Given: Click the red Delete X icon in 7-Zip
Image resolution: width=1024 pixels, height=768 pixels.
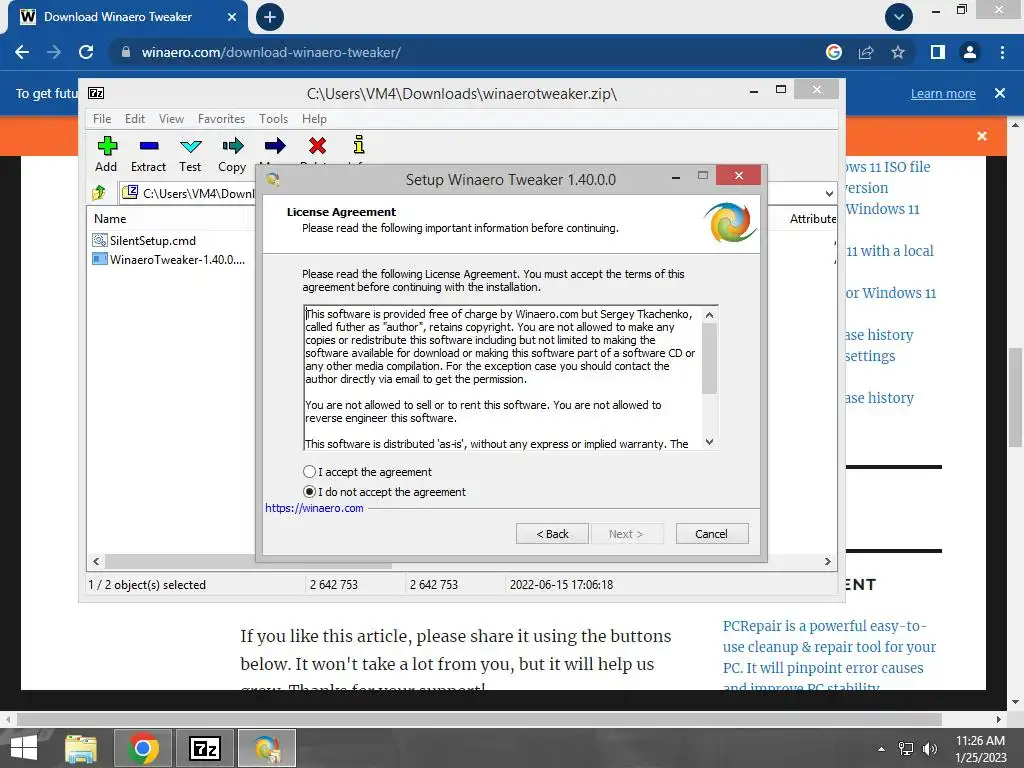Looking at the screenshot, I should pyautogui.click(x=317, y=146).
